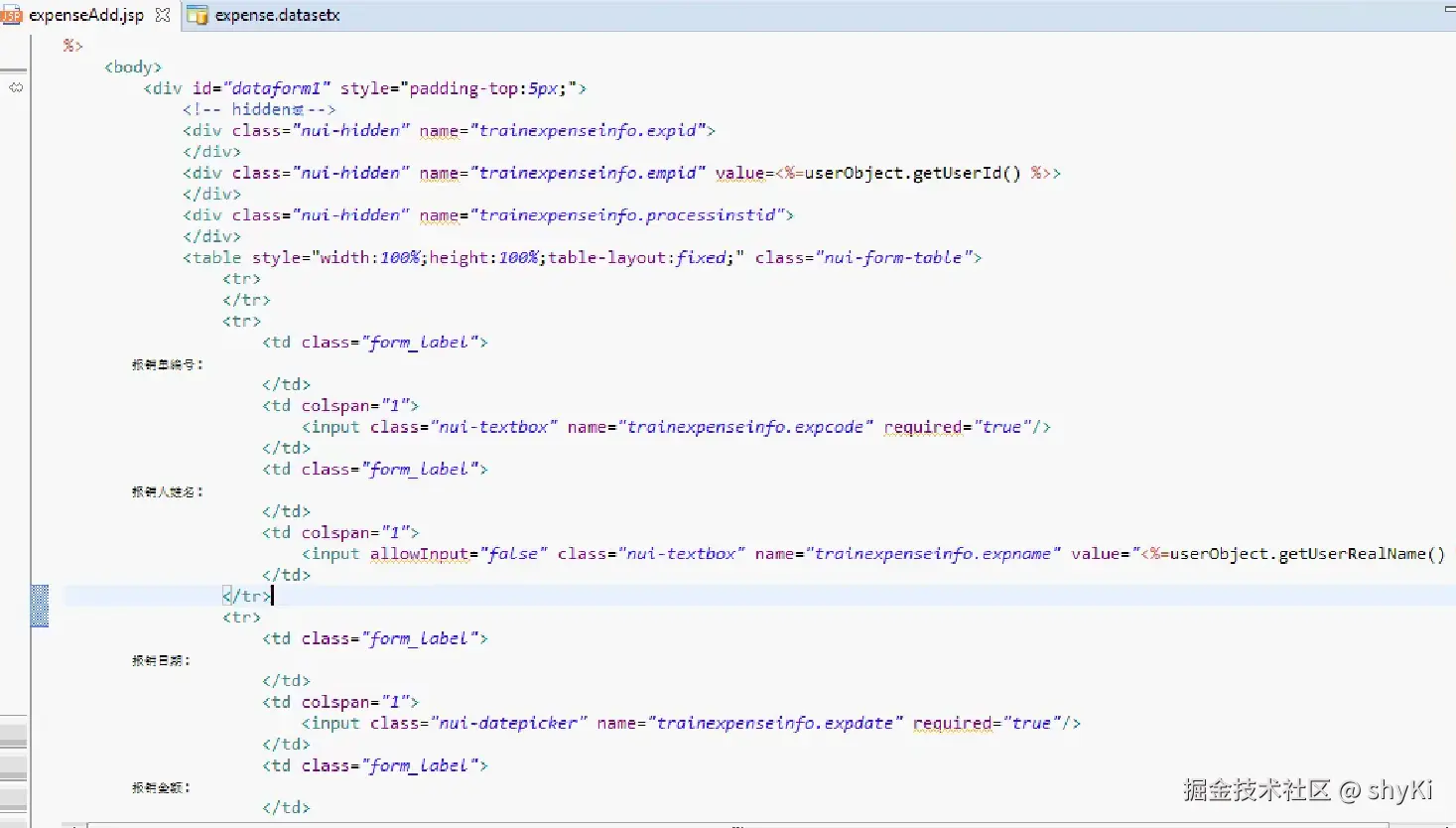Minimize the editor area using top-right icon
Image resolution: width=1456 pixels, height=828 pixels.
tap(1449, 9)
